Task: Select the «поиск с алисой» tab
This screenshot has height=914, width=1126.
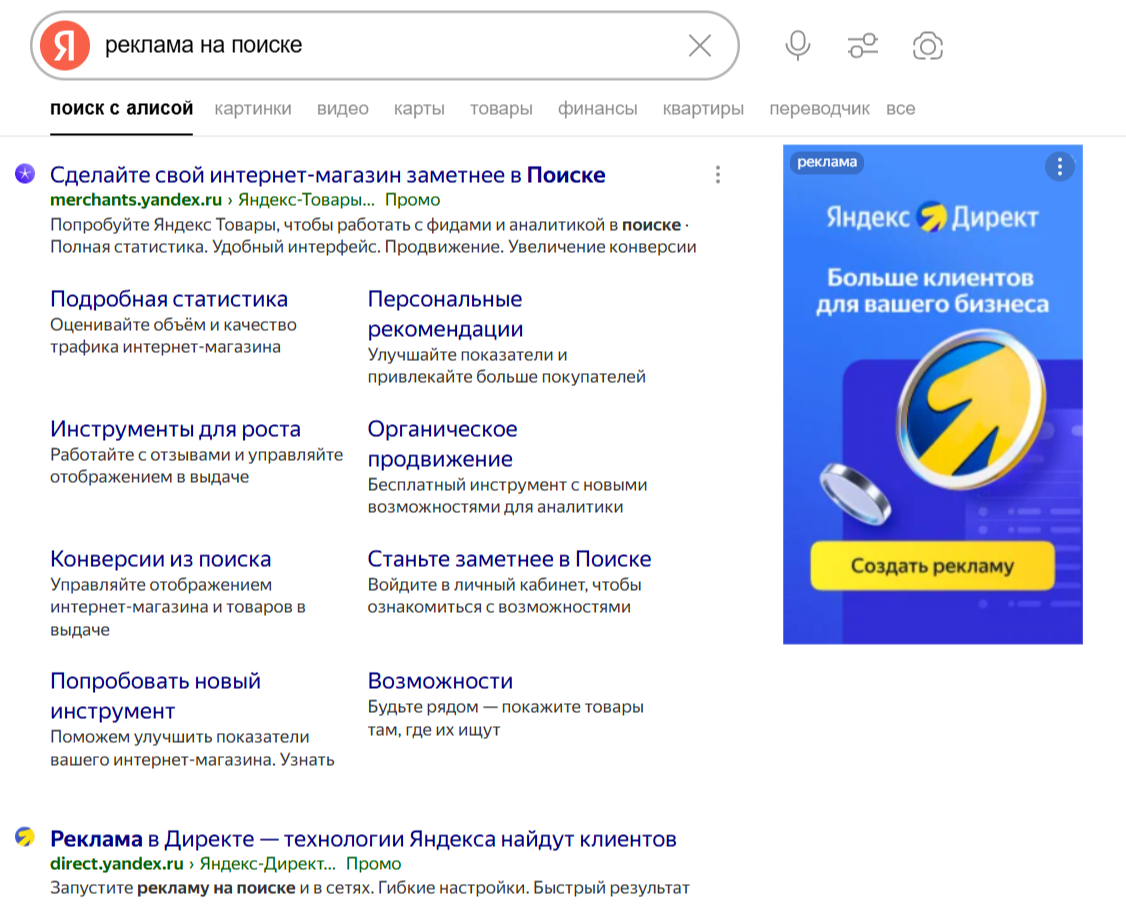Action: coord(121,108)
